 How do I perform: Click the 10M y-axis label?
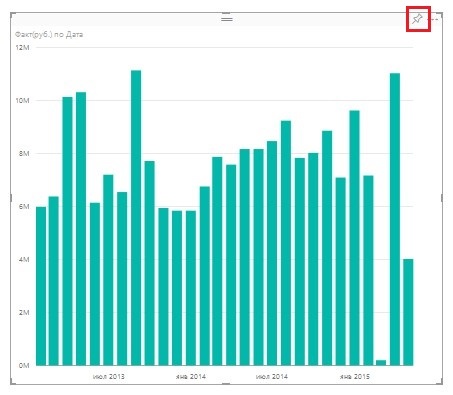[x=22, y=101]
